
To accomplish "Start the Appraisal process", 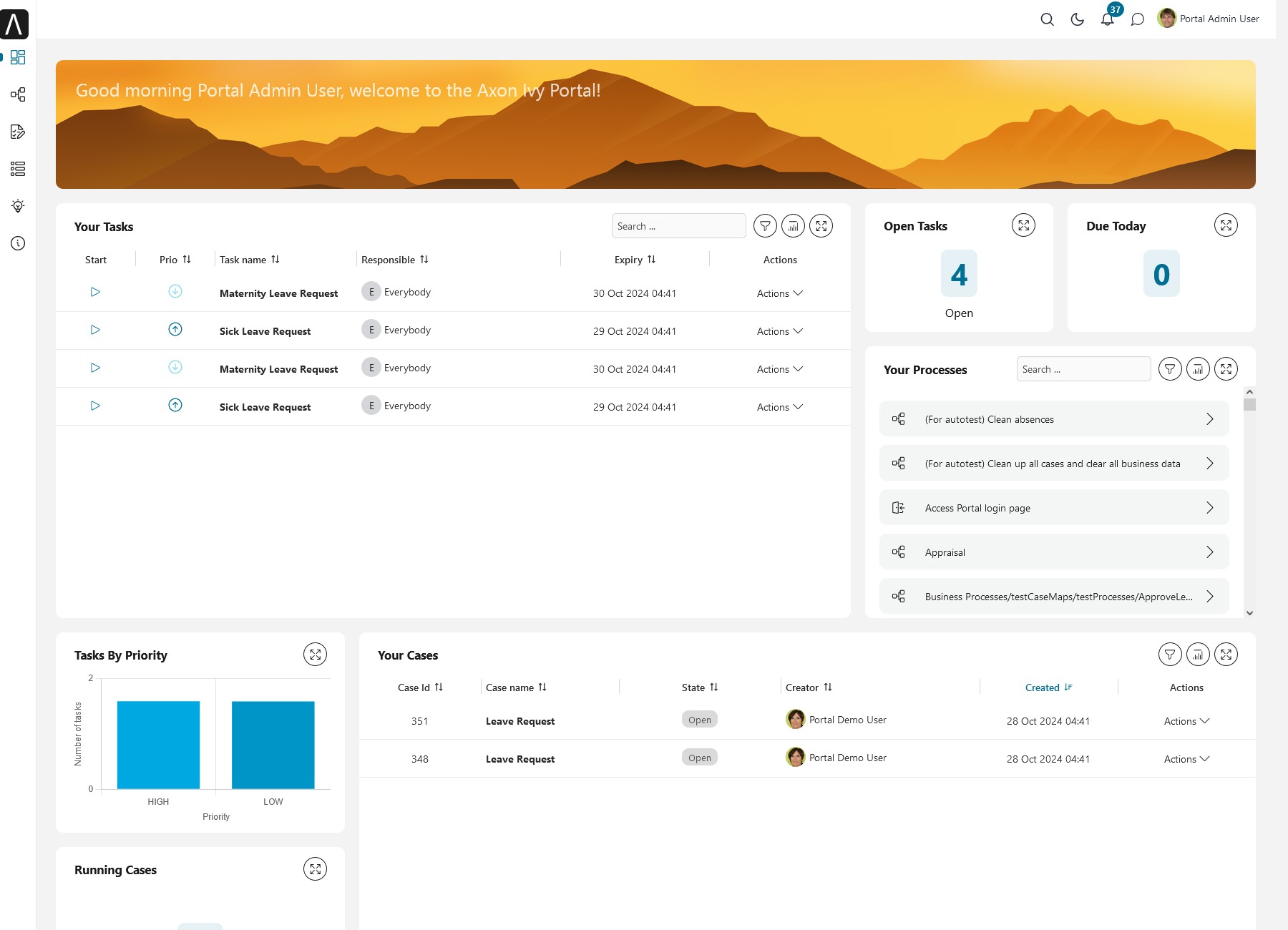I will click(1054, 552).
